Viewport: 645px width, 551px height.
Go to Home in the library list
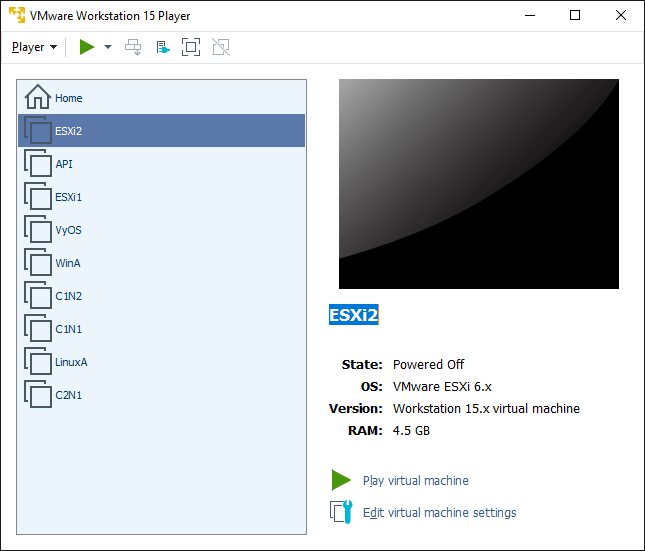tap(68, 98)
